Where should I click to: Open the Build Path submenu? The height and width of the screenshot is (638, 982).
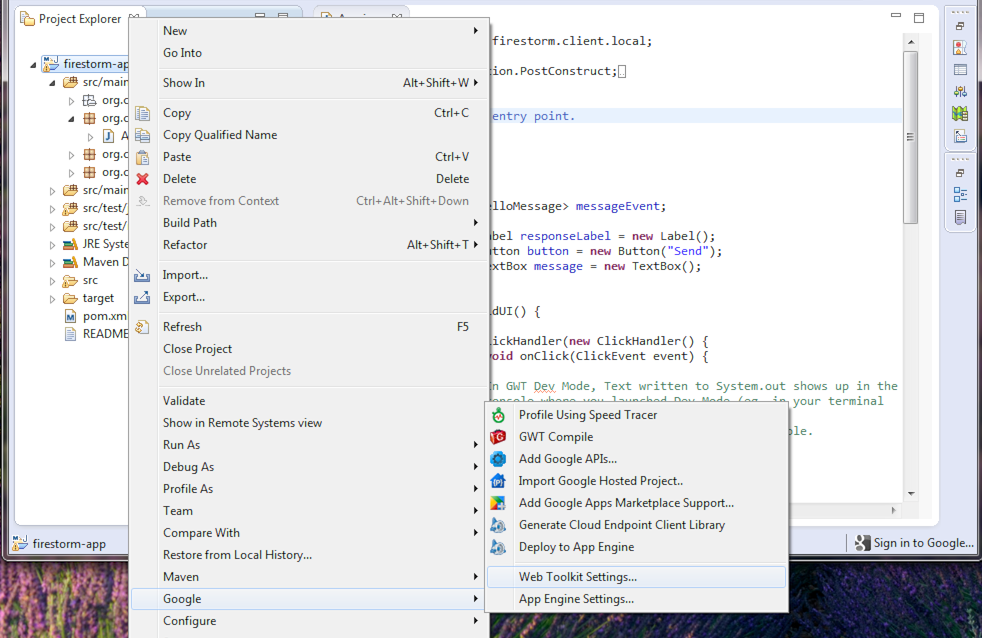coord(309,223)
